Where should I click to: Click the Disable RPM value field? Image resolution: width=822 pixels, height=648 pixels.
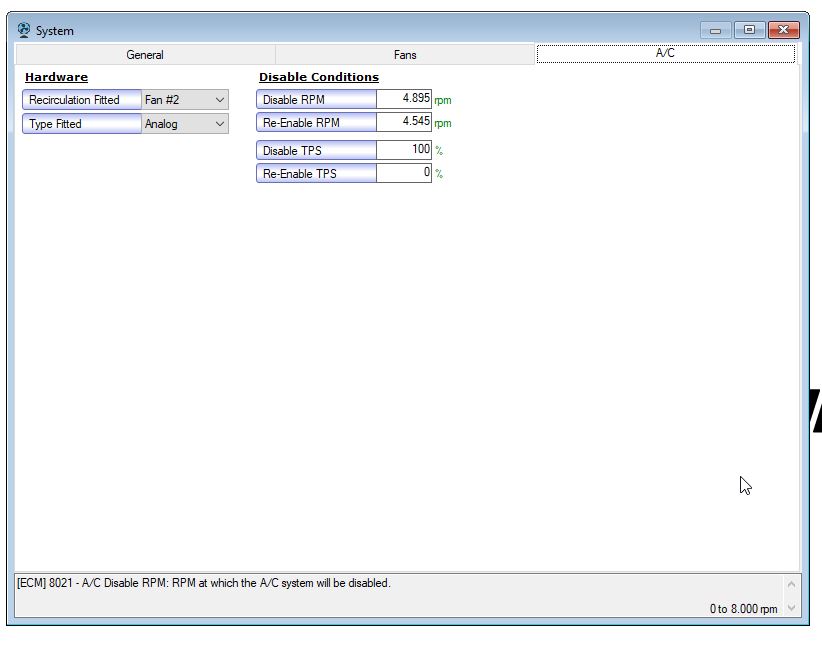click(x=404, y=99)
